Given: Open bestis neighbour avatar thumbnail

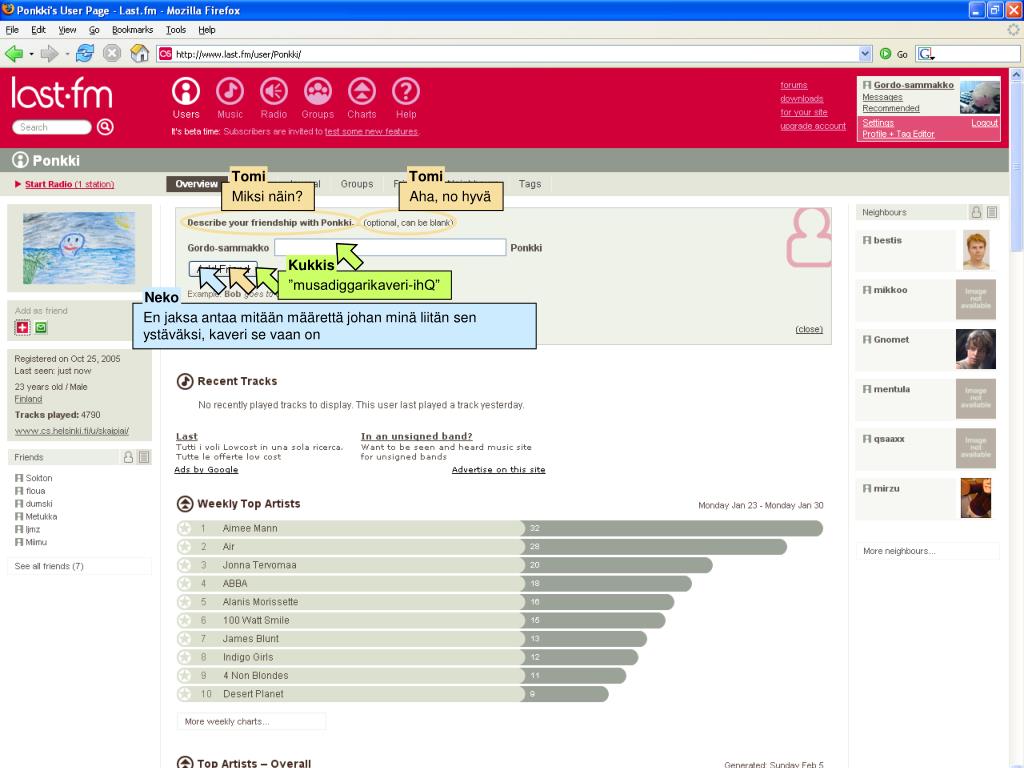Looking at the screenshot, I should (x=976, y=250).
